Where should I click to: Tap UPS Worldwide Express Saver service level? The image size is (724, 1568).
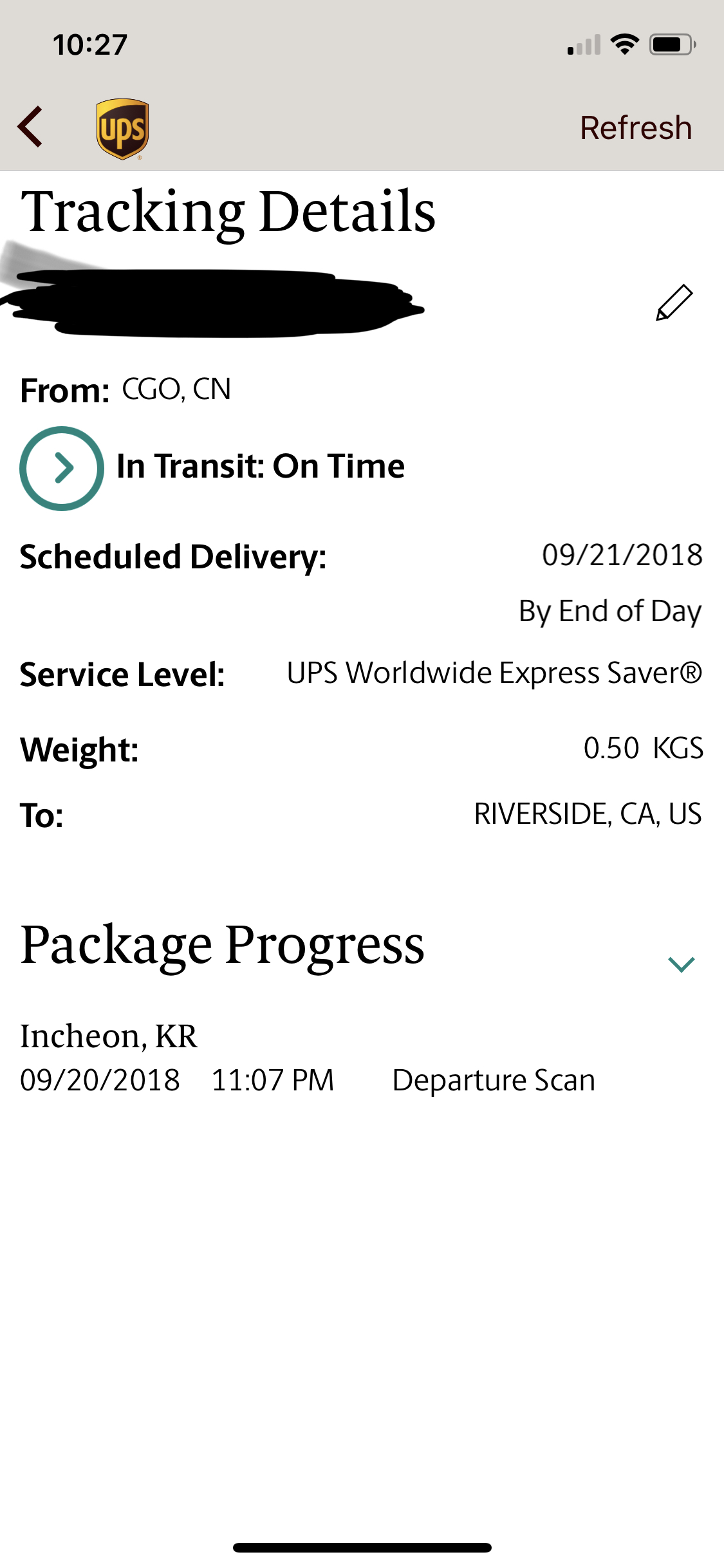tap(494, 673)
